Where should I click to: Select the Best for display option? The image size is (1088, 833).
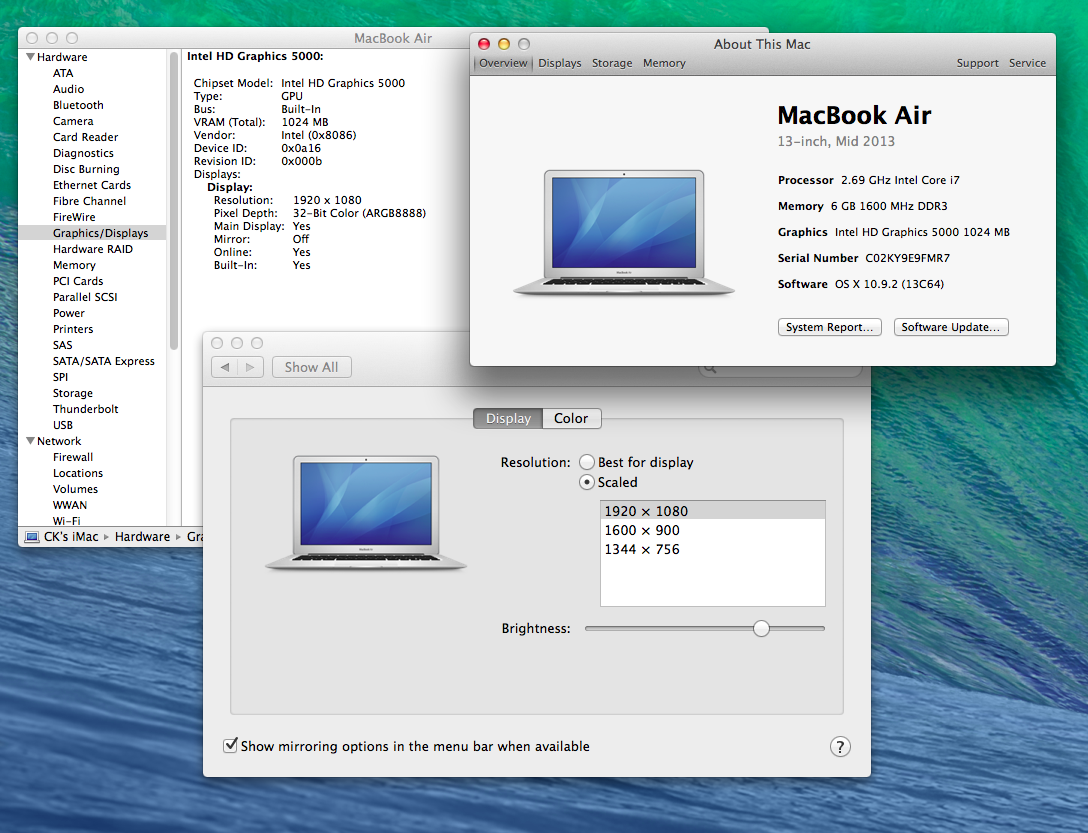[x=587, y=463]
